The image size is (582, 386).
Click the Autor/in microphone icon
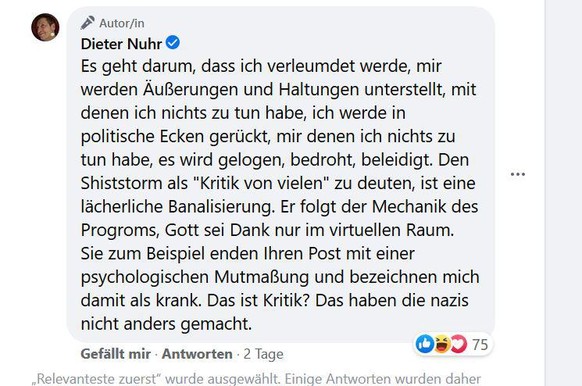pos(87,23)
